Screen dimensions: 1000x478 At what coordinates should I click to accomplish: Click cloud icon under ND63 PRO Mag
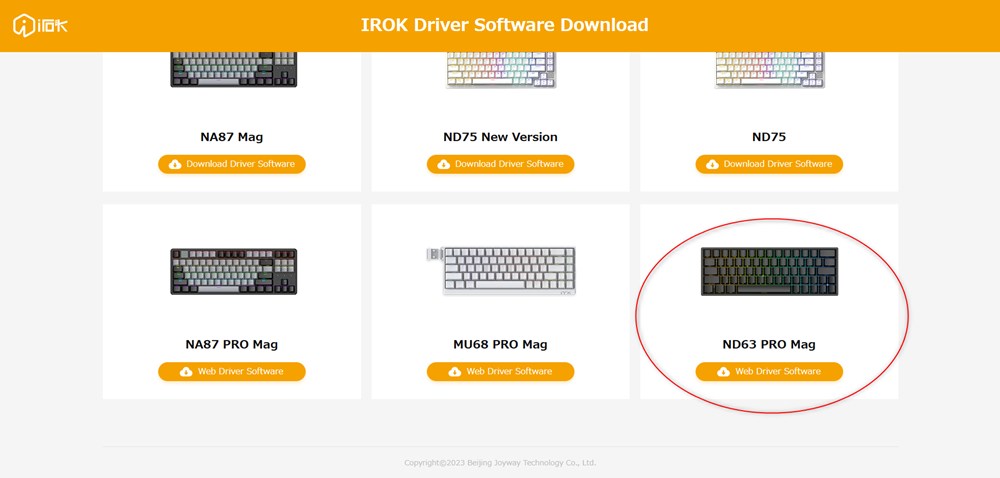coord(724,372)
